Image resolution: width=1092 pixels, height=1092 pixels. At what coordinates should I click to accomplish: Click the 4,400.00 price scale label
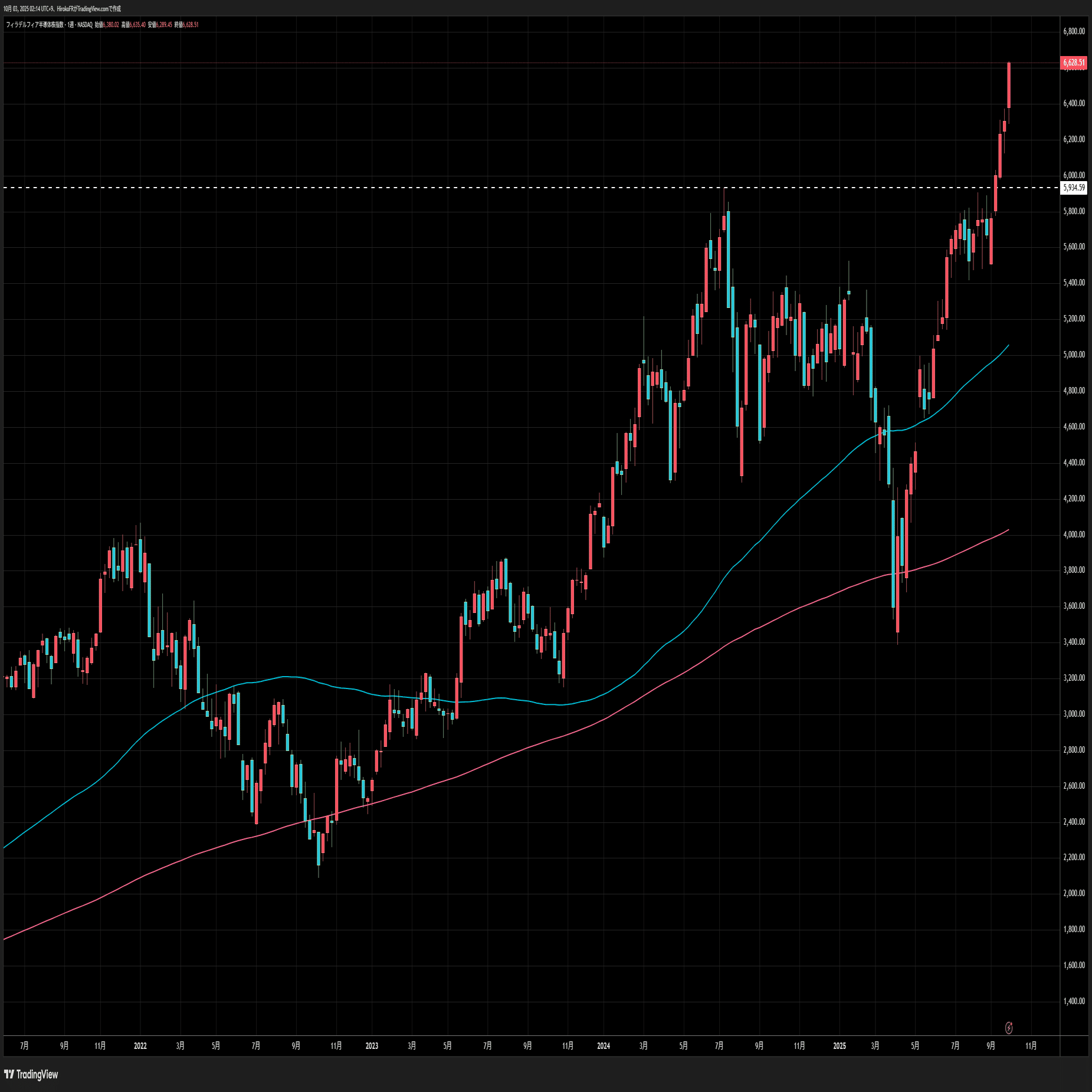point(1074,463)
